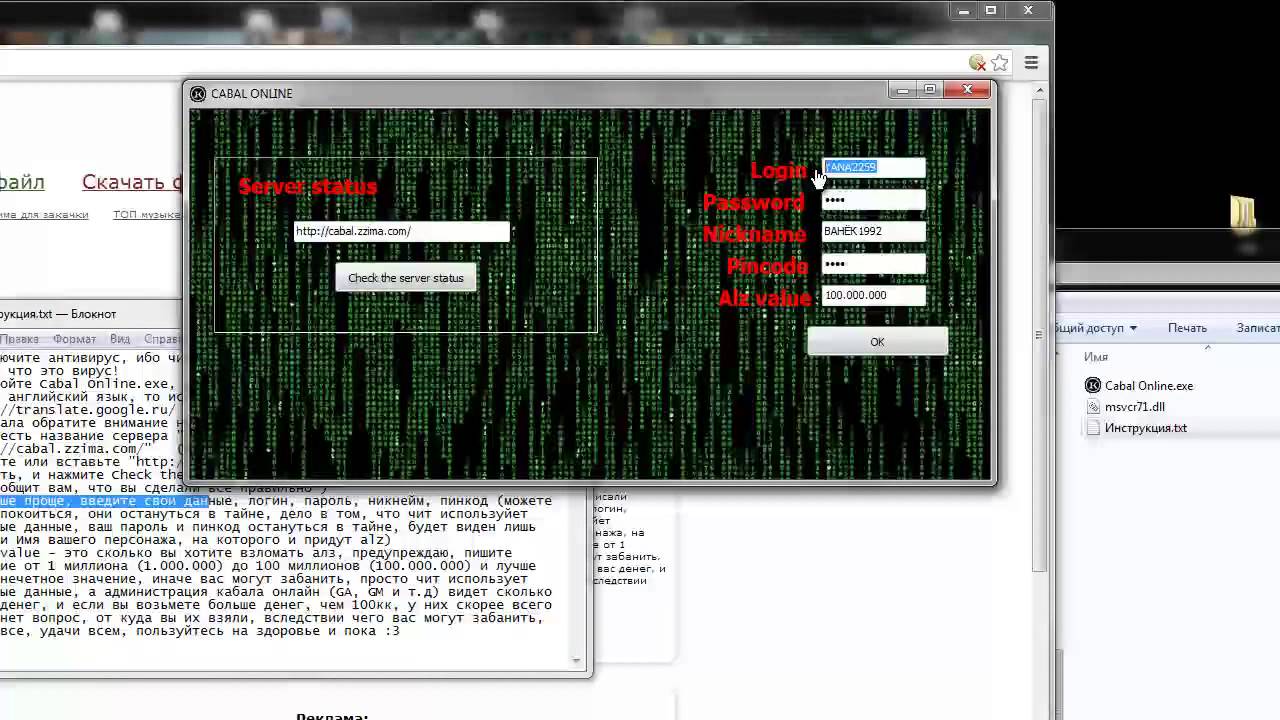Close the CABAL ONLINE window
Screen dimensions: 1280x720
967,90
